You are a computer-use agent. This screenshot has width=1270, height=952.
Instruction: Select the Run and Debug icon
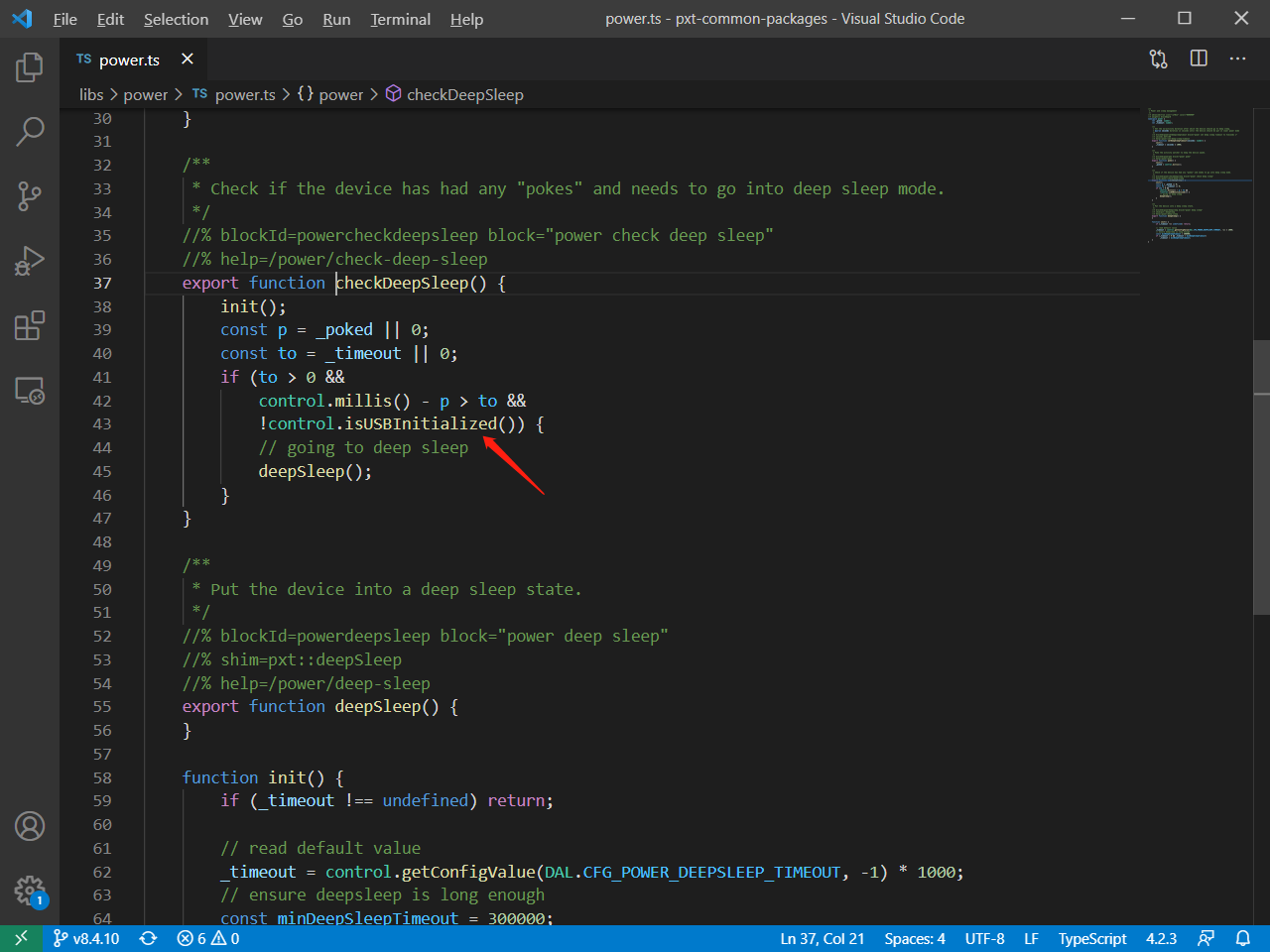[29, 261]
